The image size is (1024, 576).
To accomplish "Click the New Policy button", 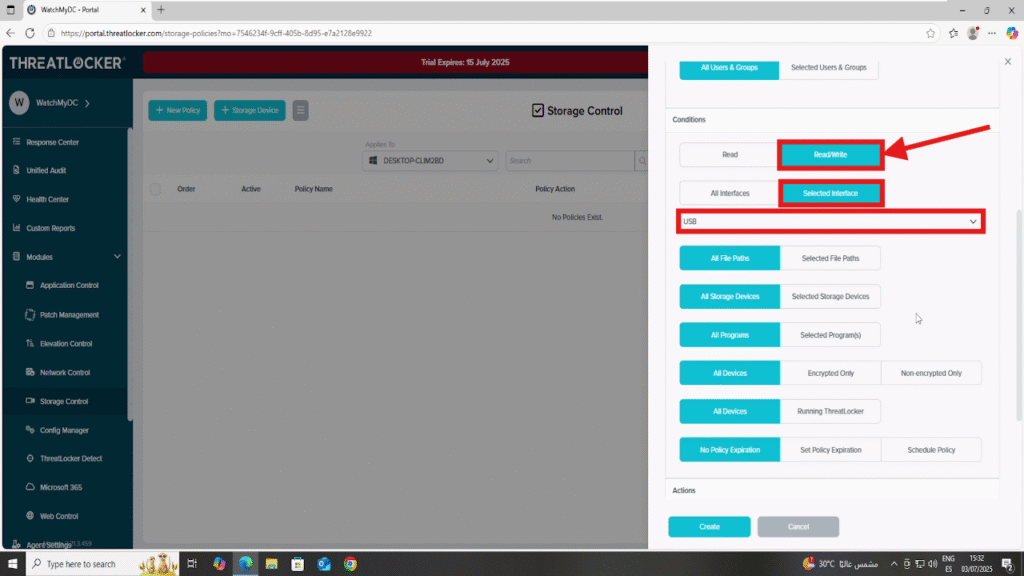I will click(178, 110).
